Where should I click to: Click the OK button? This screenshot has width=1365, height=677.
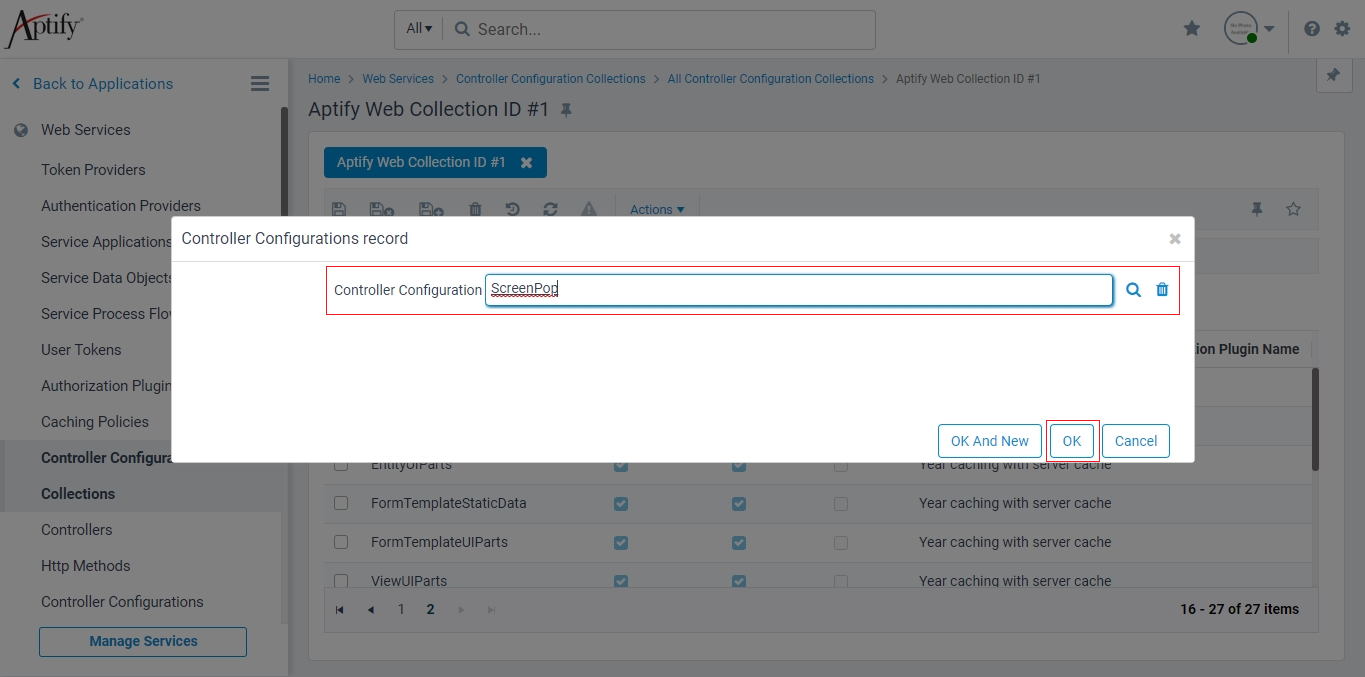point(1072,441)
